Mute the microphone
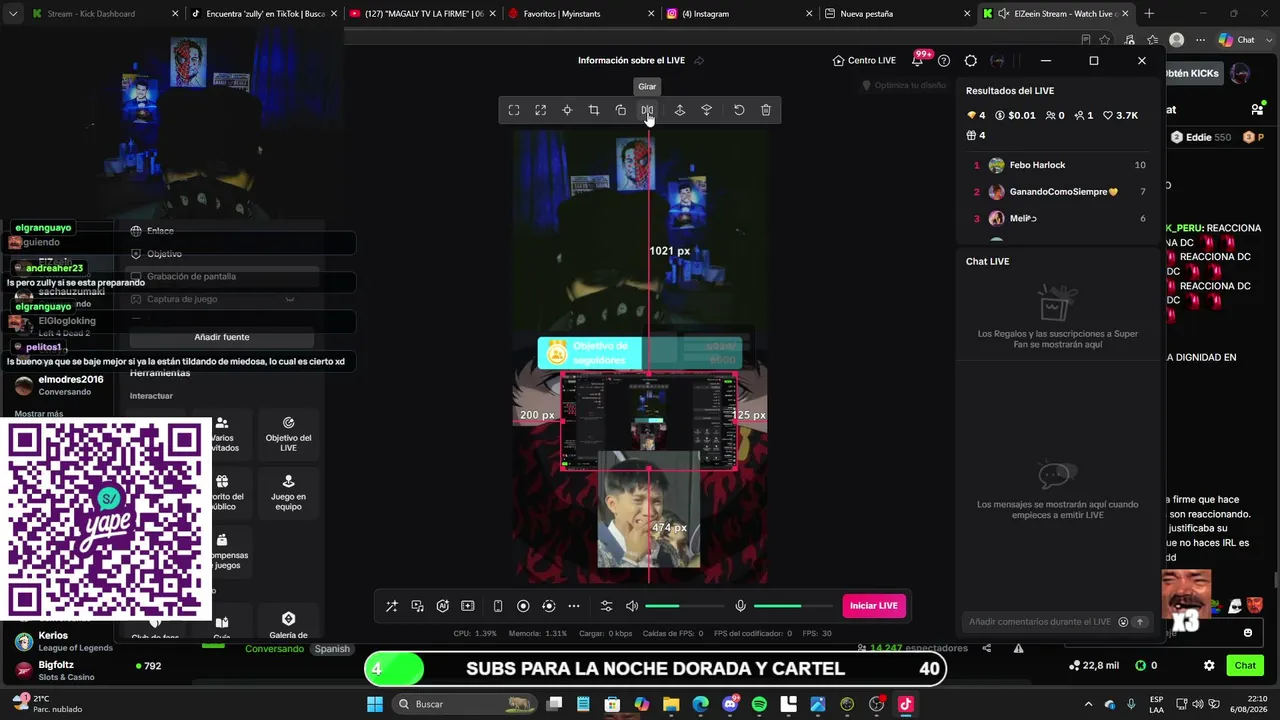Viewport: 1280px width, 720px height. pyautogui.click(x=741, y=606)
